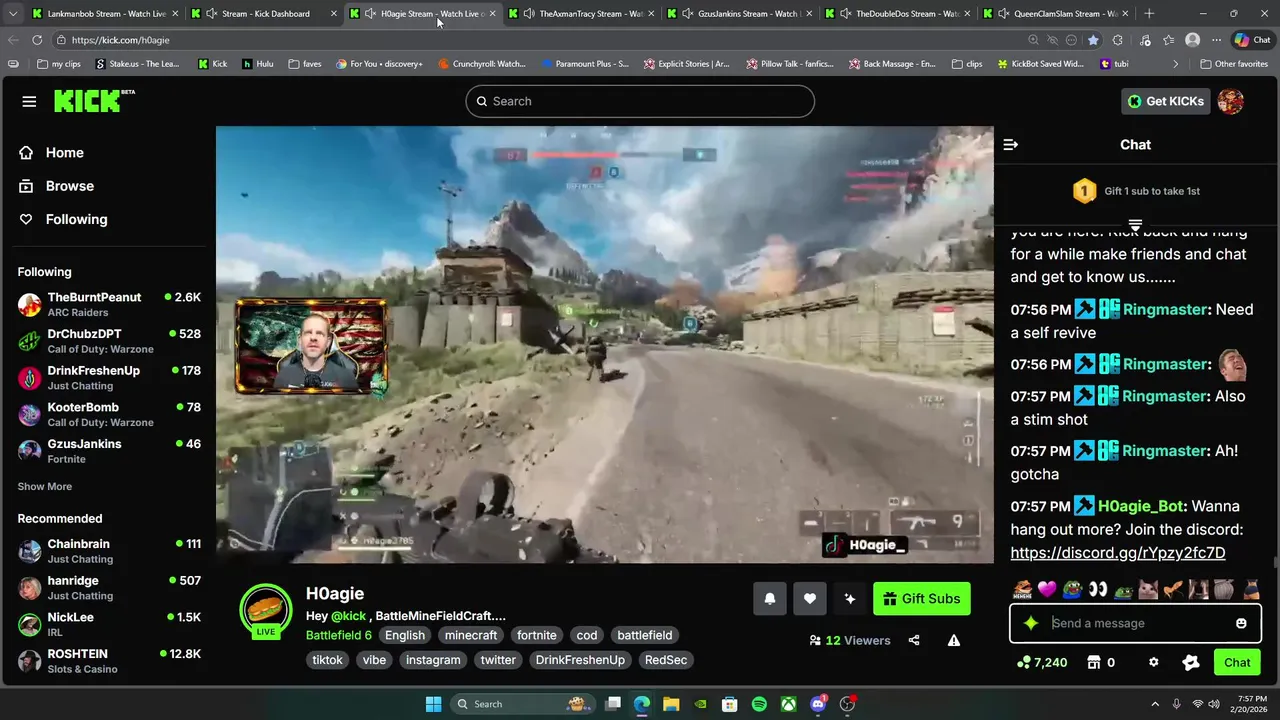Report the stream via warning icon
This screenshot has width=1280, height=720.
point(954,640)
